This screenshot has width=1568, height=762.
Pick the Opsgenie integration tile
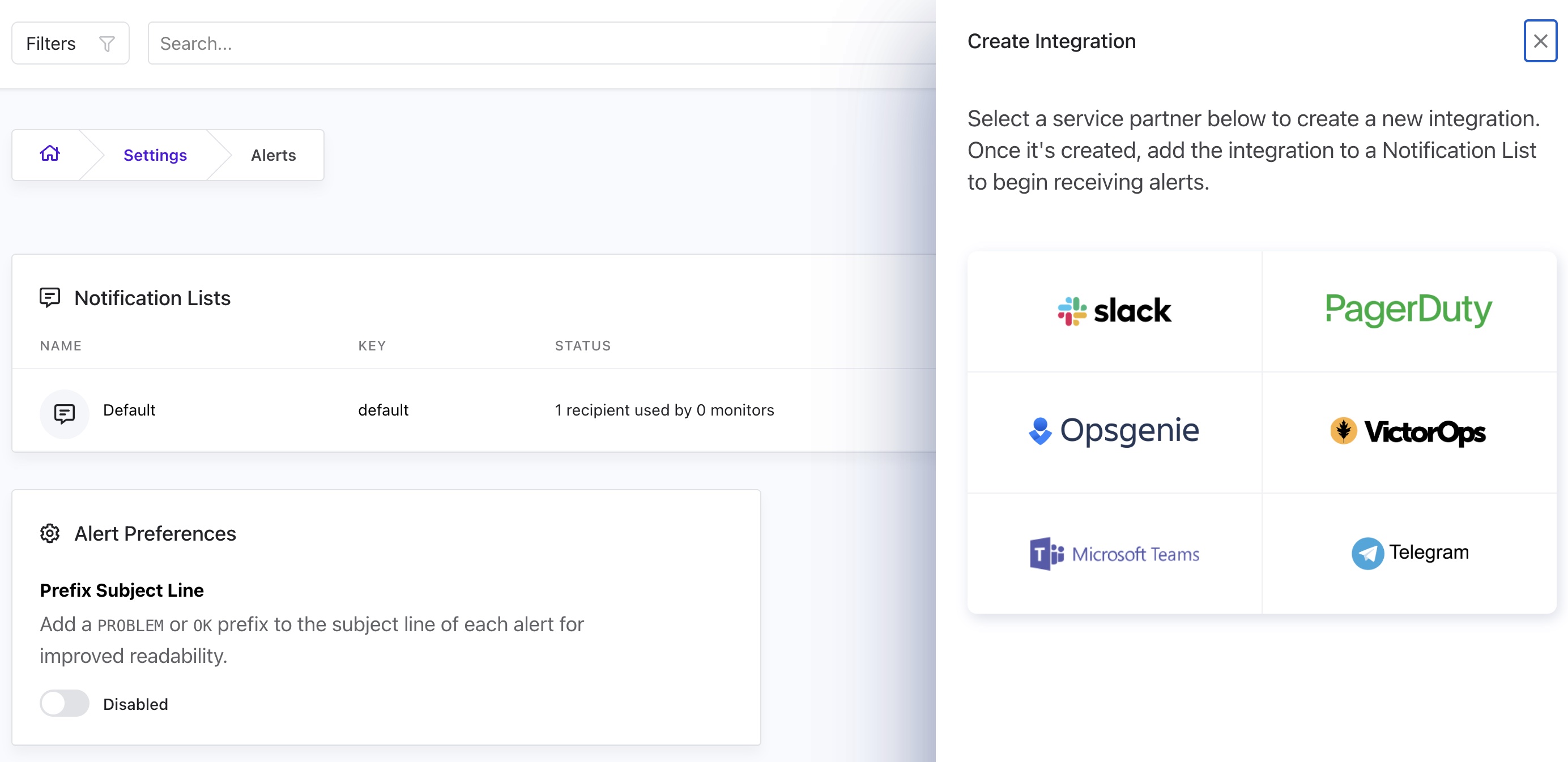click(1114, 432)
